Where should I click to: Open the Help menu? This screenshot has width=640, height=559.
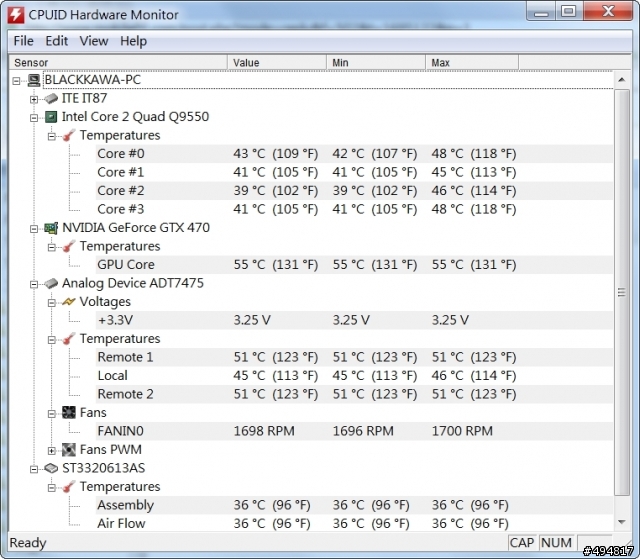coord(133,41)
